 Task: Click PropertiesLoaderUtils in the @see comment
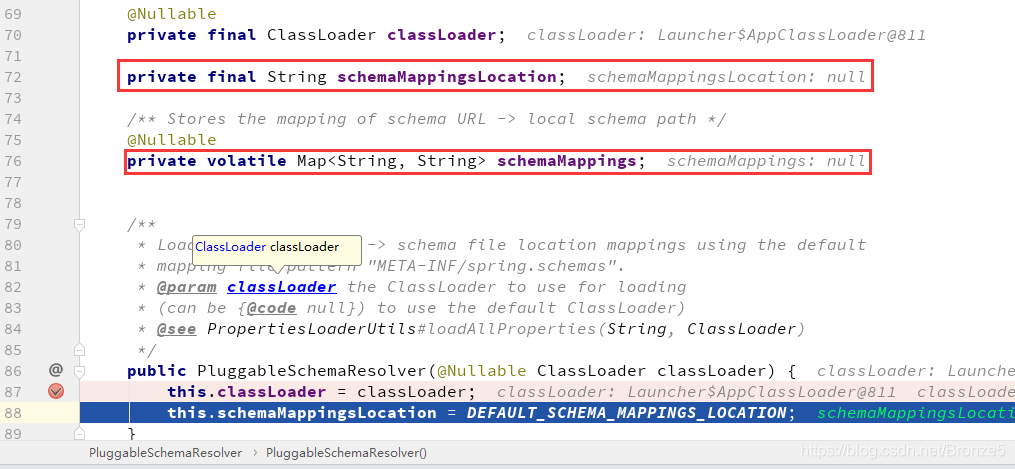click(x=312, y=329)
